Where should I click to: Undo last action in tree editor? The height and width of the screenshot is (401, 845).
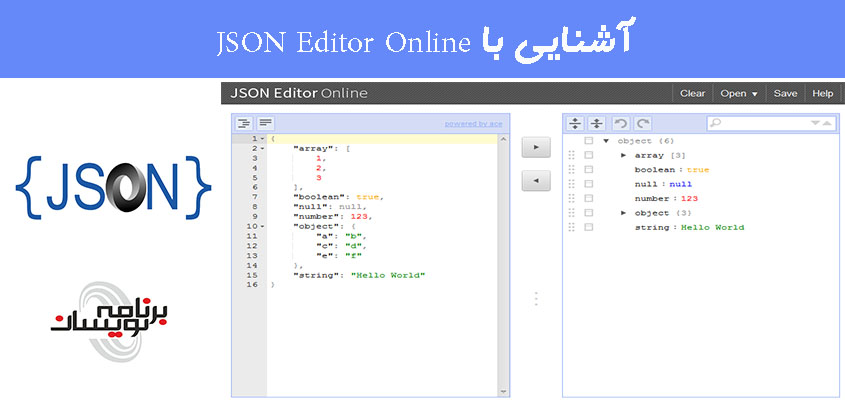[621, 123]
